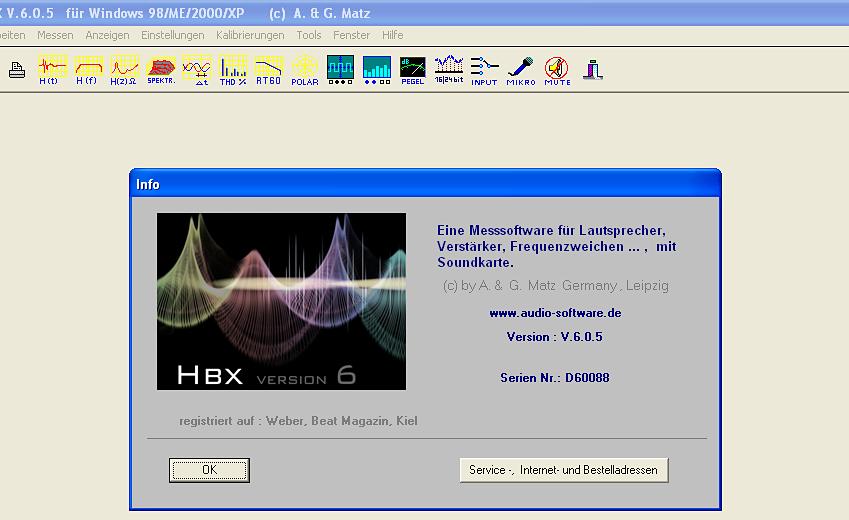
Task: Launch the RT60 reverberation time tool
Action: coord(269,70)
